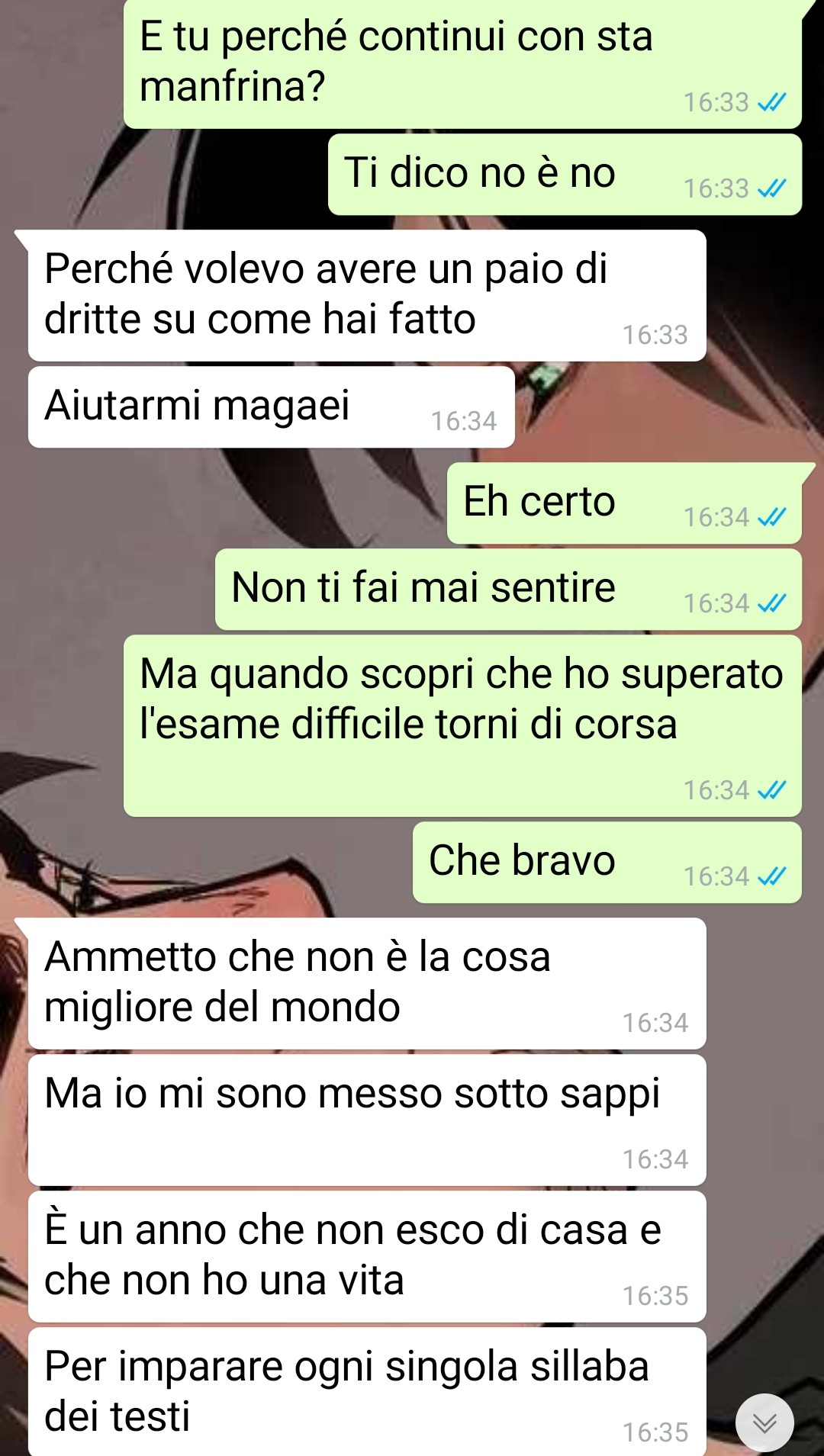The image size is (824, 1456).
Task: Tap read checkmarks on 'l'esame difficile' message
Action: 771,790
